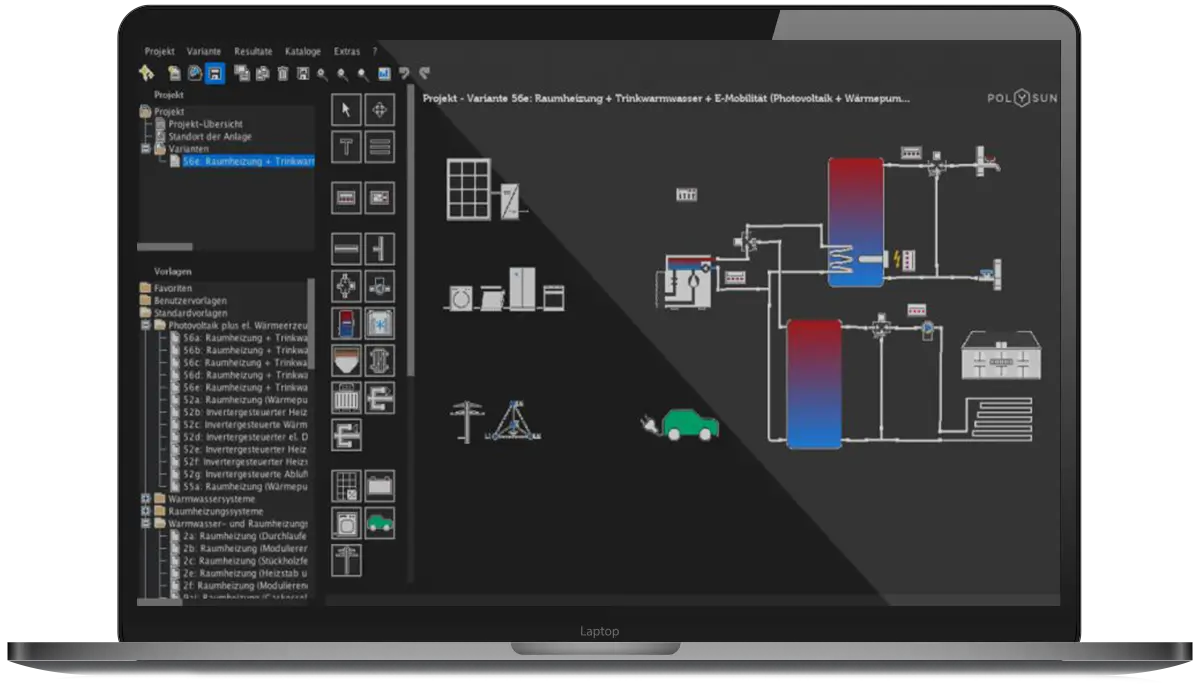This screenshot has width=1200, height=693.
Task: Select the radiator component palette icon
Action: (347, 398)
